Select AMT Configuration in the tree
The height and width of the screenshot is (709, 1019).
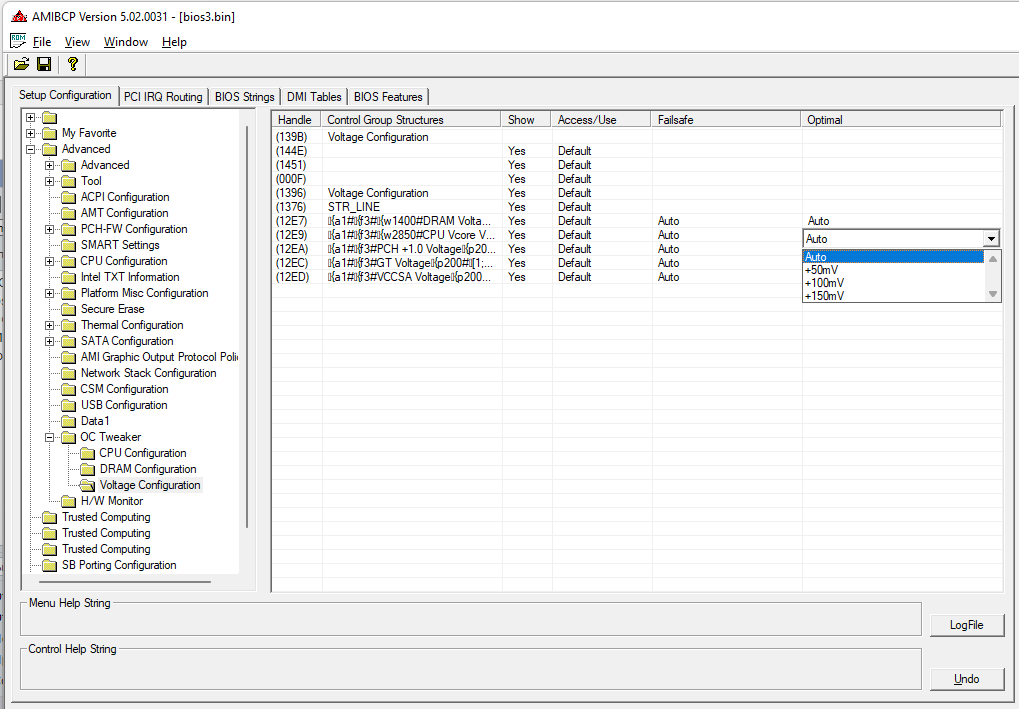124,213
